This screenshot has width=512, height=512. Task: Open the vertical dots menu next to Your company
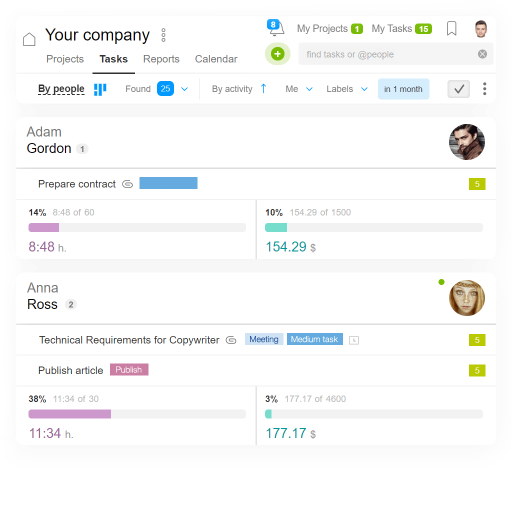(163, 35)
